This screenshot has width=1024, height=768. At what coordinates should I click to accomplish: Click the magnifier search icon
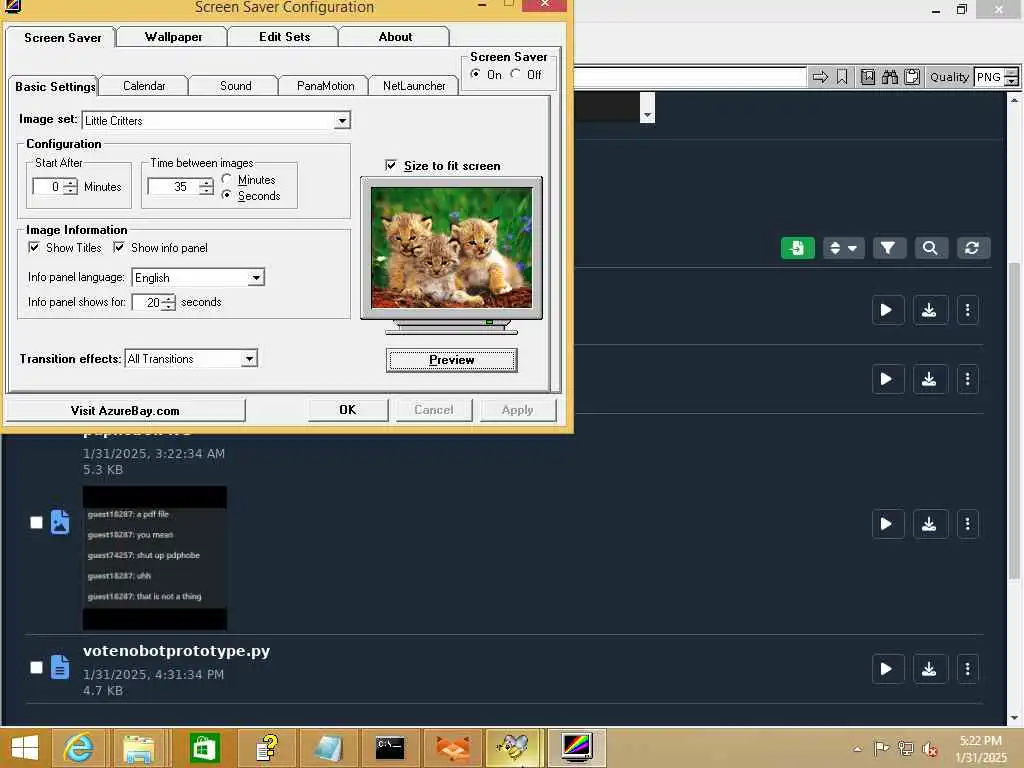click(930, 248)
